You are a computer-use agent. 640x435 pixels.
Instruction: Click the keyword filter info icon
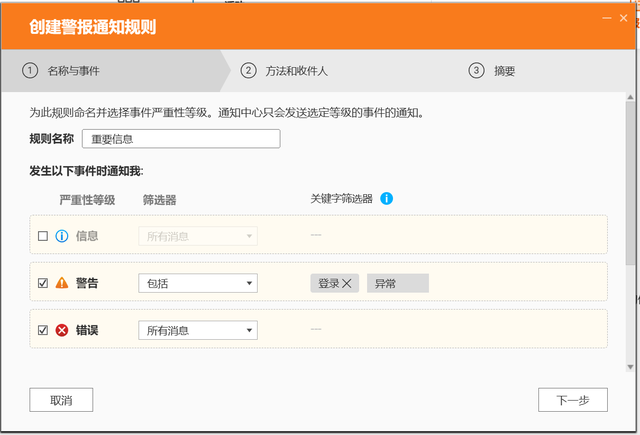pos(386,199)
